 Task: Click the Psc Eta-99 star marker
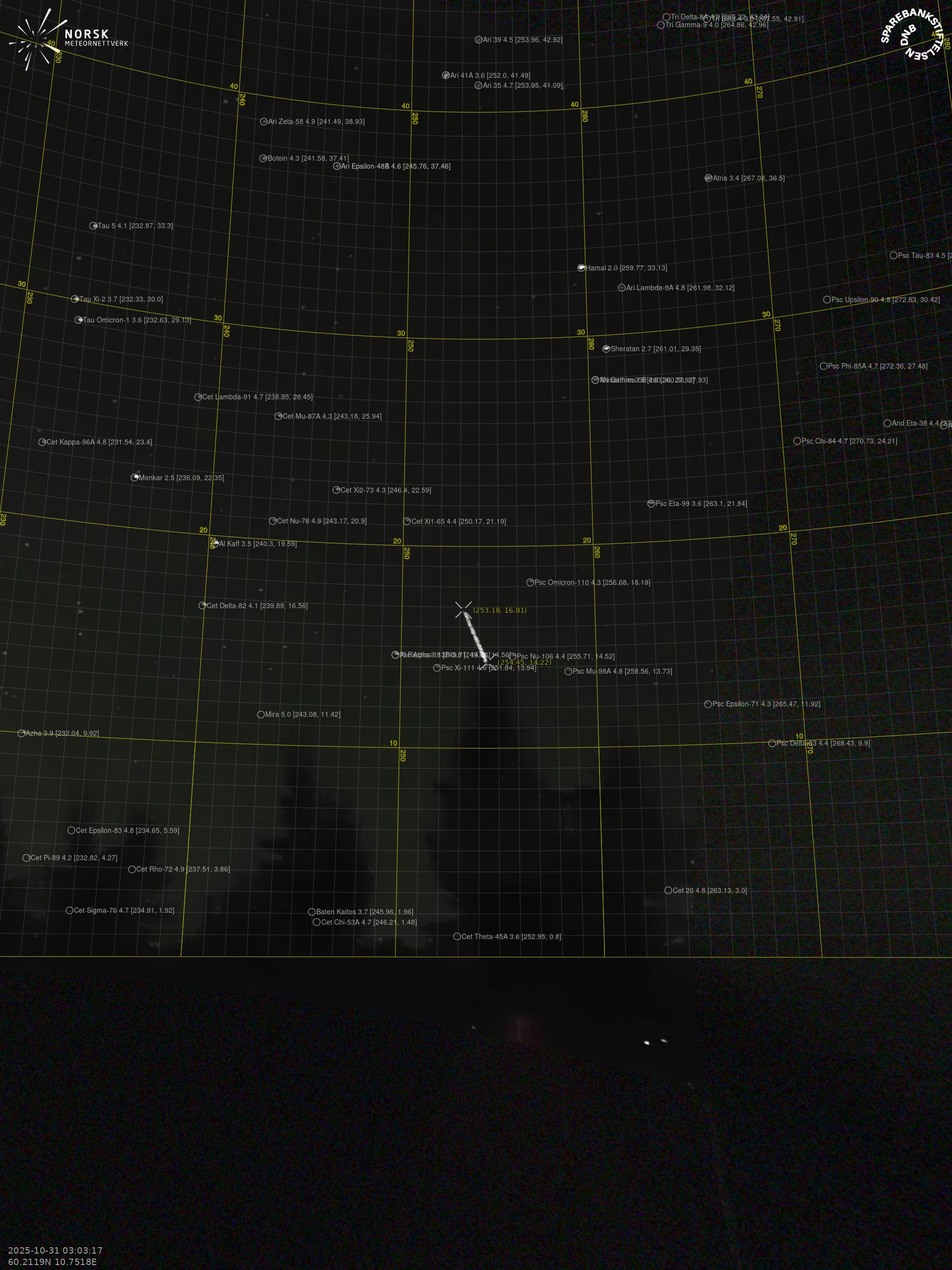652,504
